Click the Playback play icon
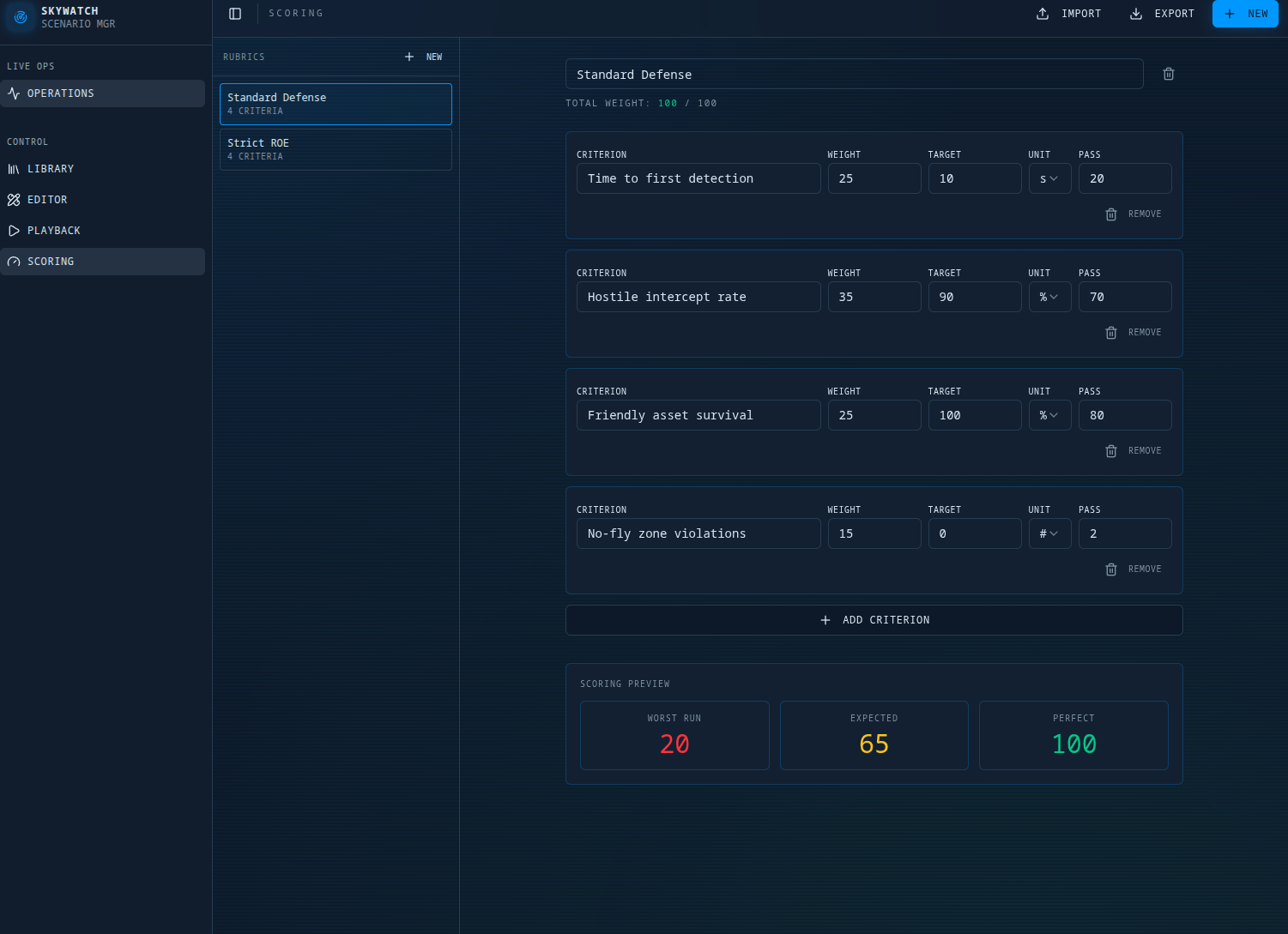This screenshot has width=1288, height=934. coord(14,231)
